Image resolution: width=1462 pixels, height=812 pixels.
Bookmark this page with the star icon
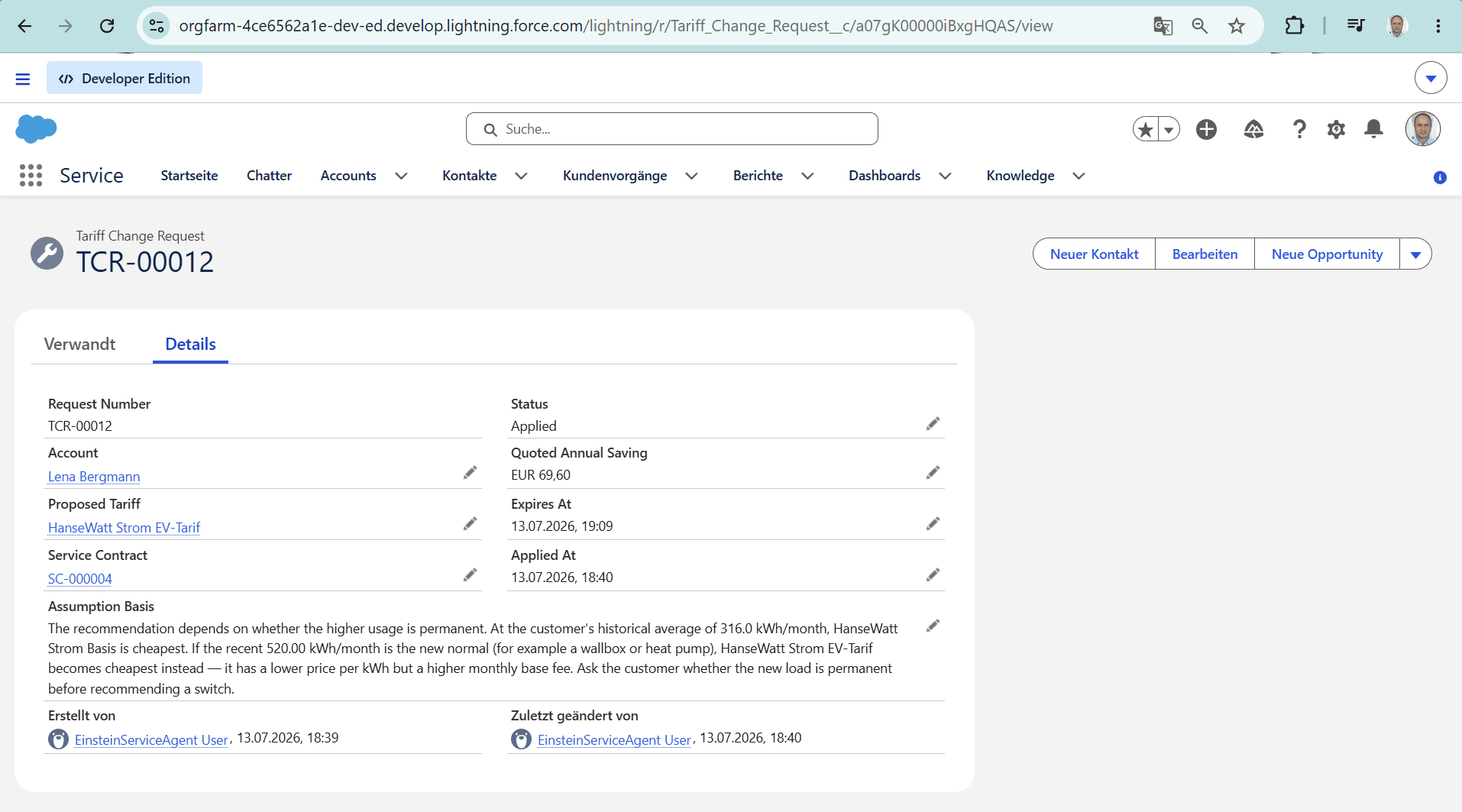1237,26
